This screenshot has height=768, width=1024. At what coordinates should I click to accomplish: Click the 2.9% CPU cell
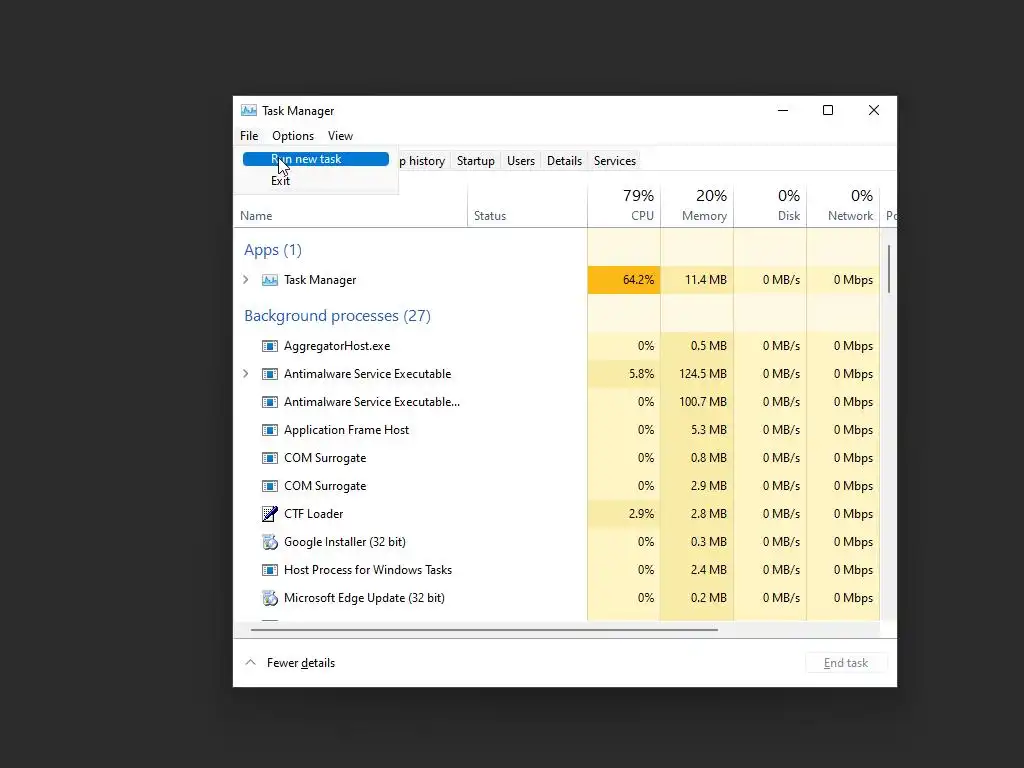point(624,514)
